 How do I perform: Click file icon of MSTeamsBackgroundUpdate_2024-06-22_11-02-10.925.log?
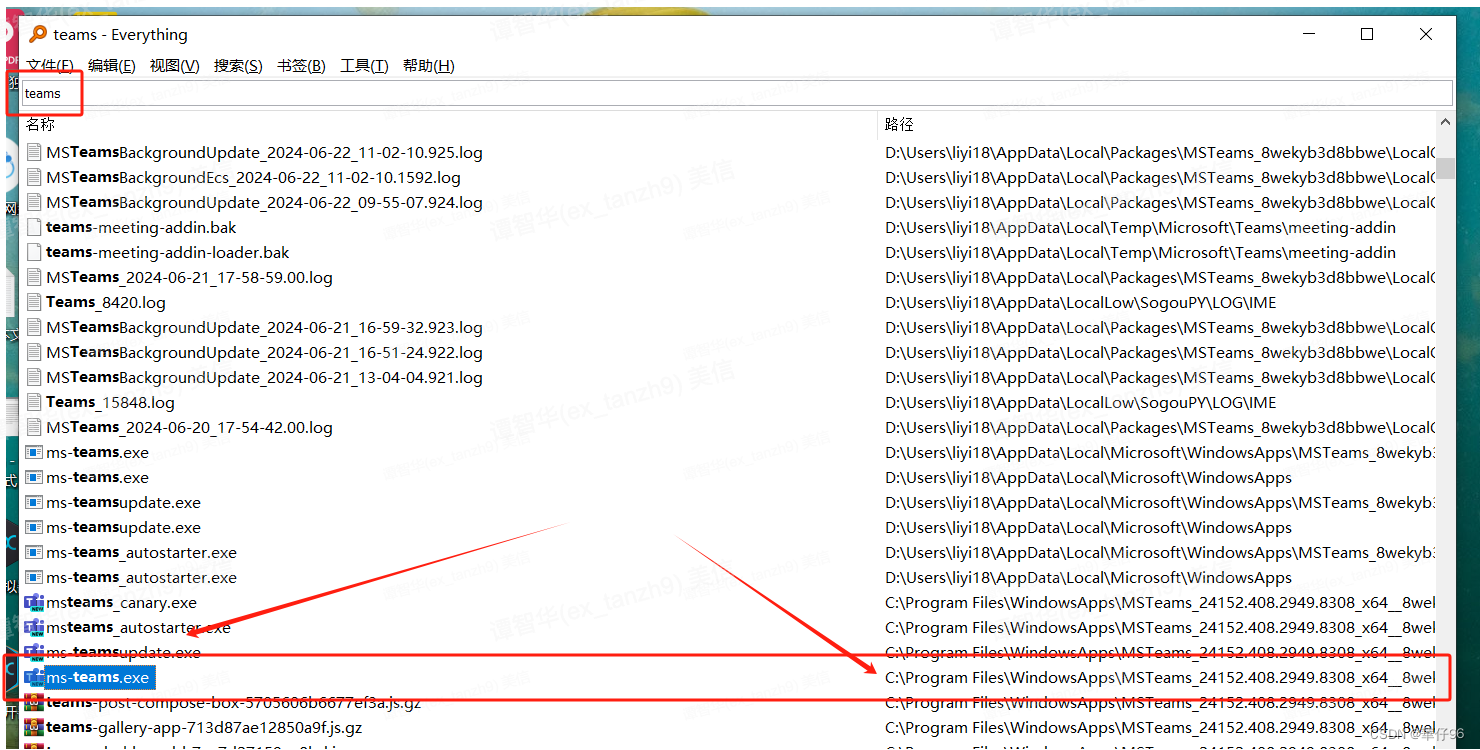[x=34, y=153]
